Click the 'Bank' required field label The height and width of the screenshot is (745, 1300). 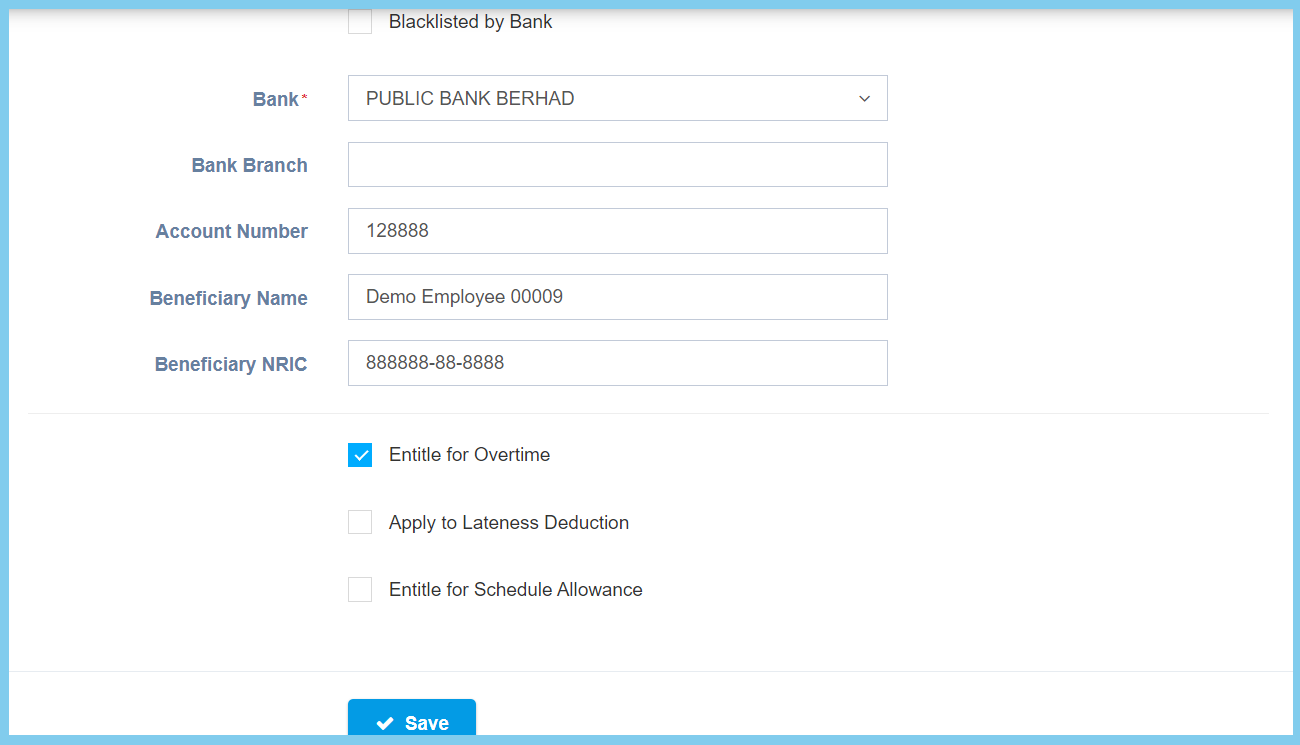click(x=276, y=100)
